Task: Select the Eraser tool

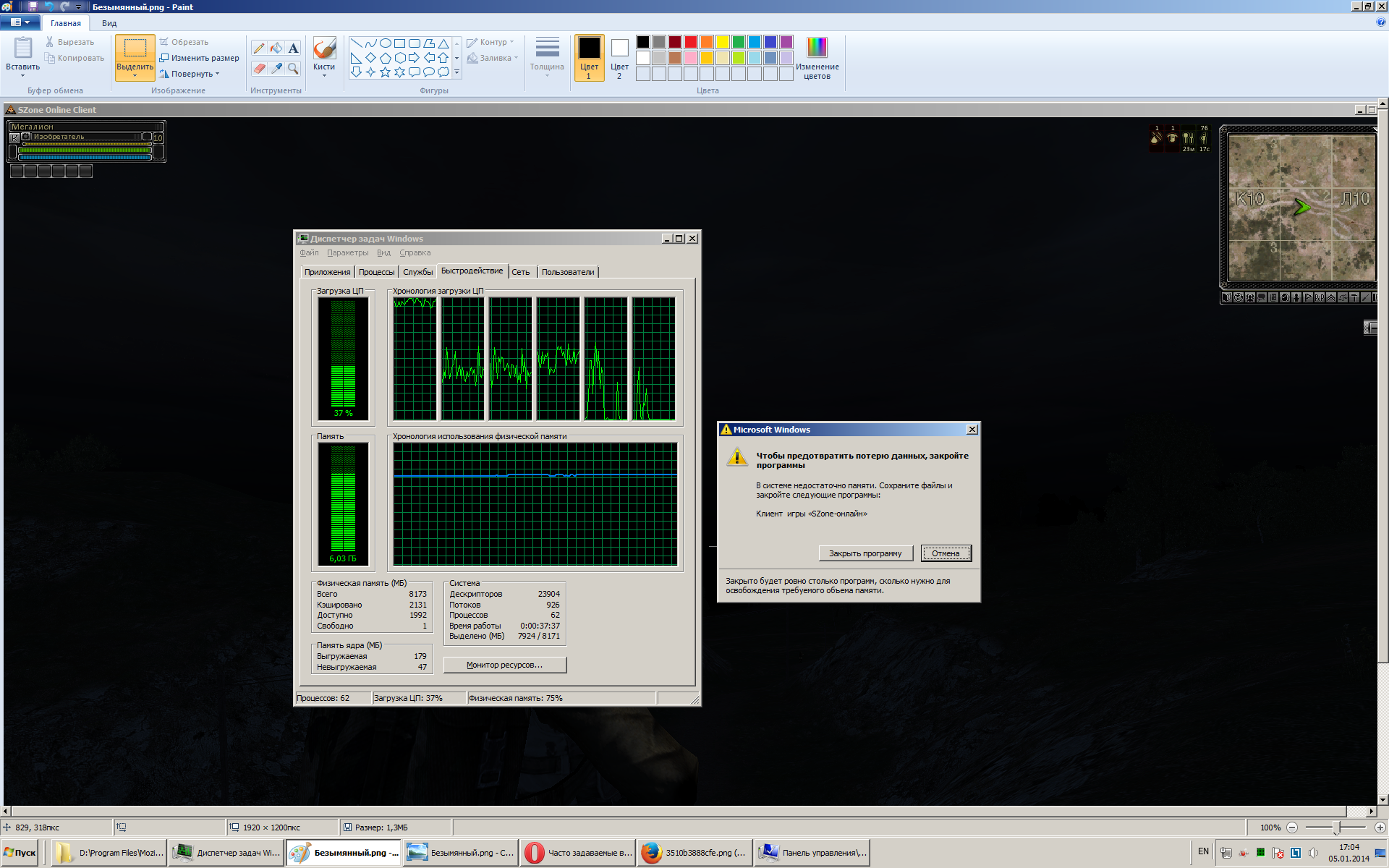Action: click(x=259, y=68)
